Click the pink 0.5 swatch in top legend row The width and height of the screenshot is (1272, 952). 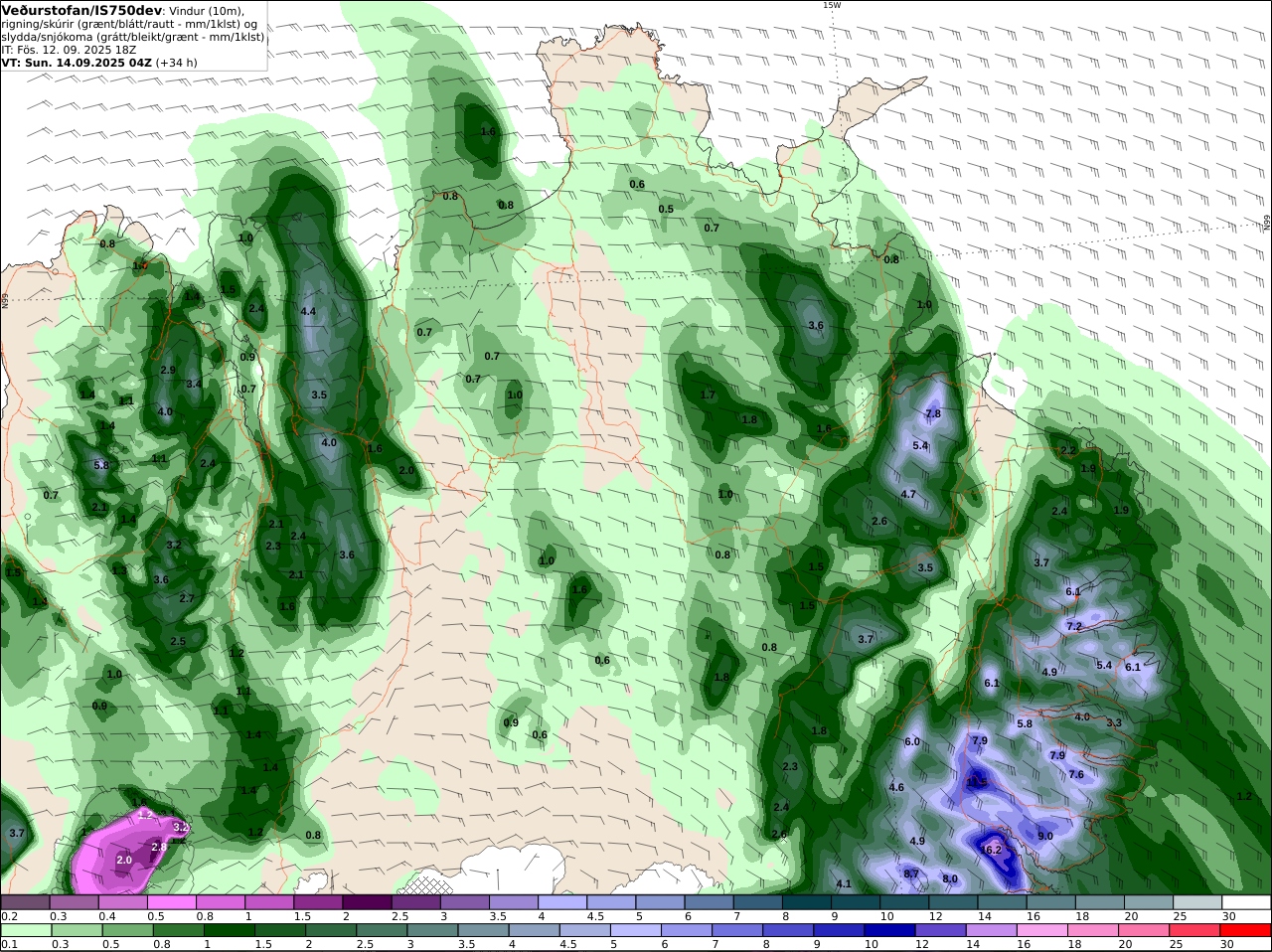[171, 902]
